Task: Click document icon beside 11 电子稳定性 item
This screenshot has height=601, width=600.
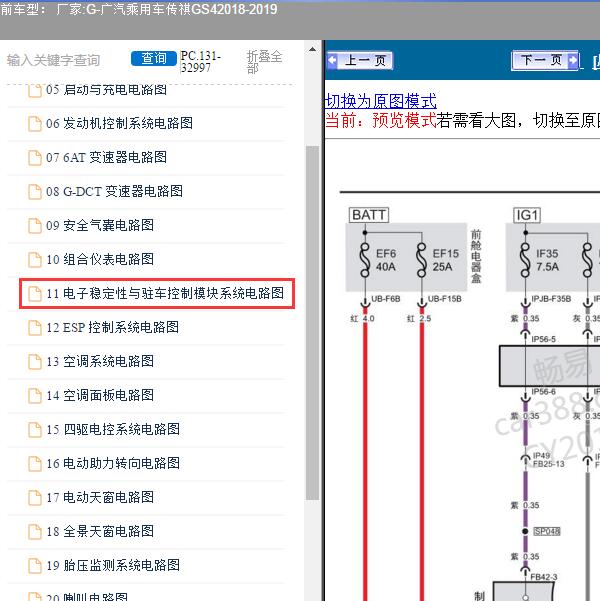Action: point(35,294)
